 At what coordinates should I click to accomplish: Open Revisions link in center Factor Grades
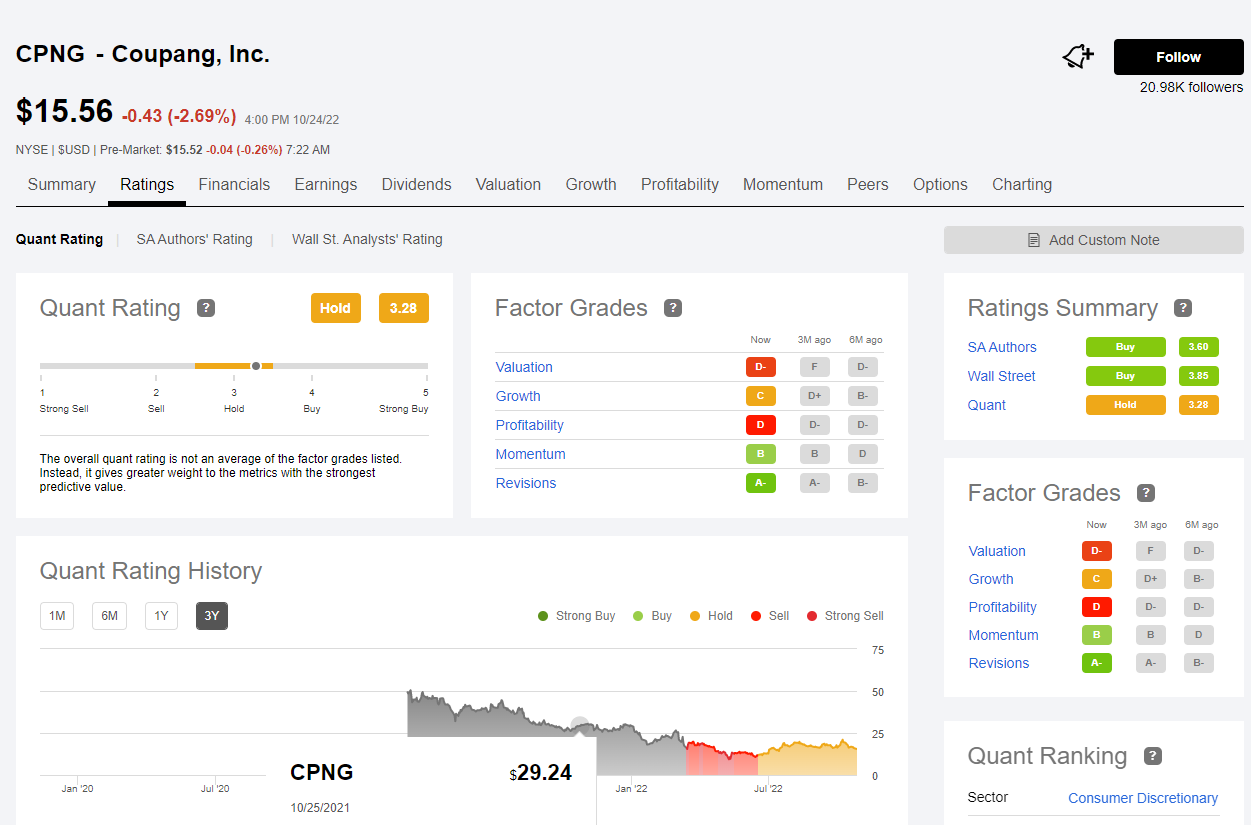(526, 483)
